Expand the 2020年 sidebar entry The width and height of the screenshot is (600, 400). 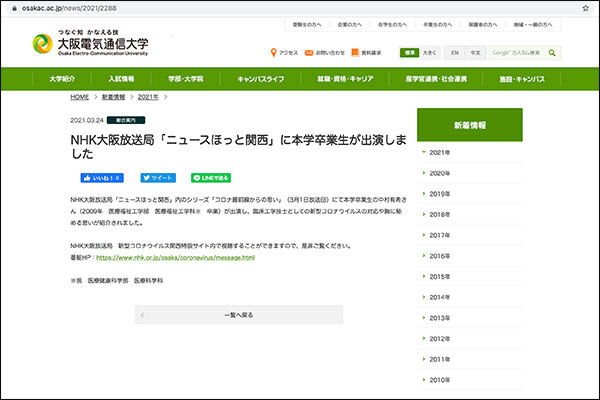pyautogui.click(x=470, y=173)
